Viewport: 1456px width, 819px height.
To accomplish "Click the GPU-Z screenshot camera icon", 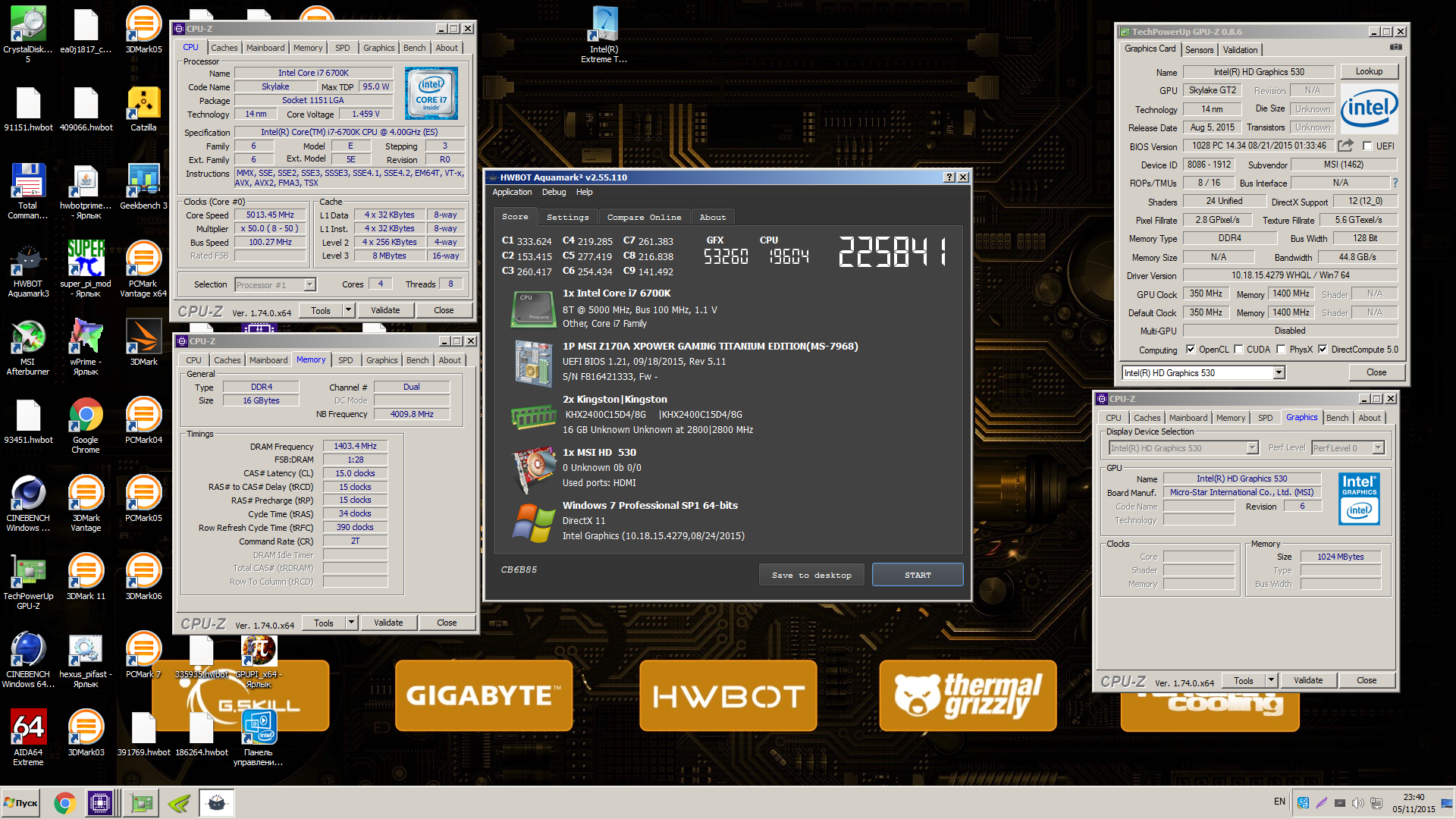I will pos(1395,47).
